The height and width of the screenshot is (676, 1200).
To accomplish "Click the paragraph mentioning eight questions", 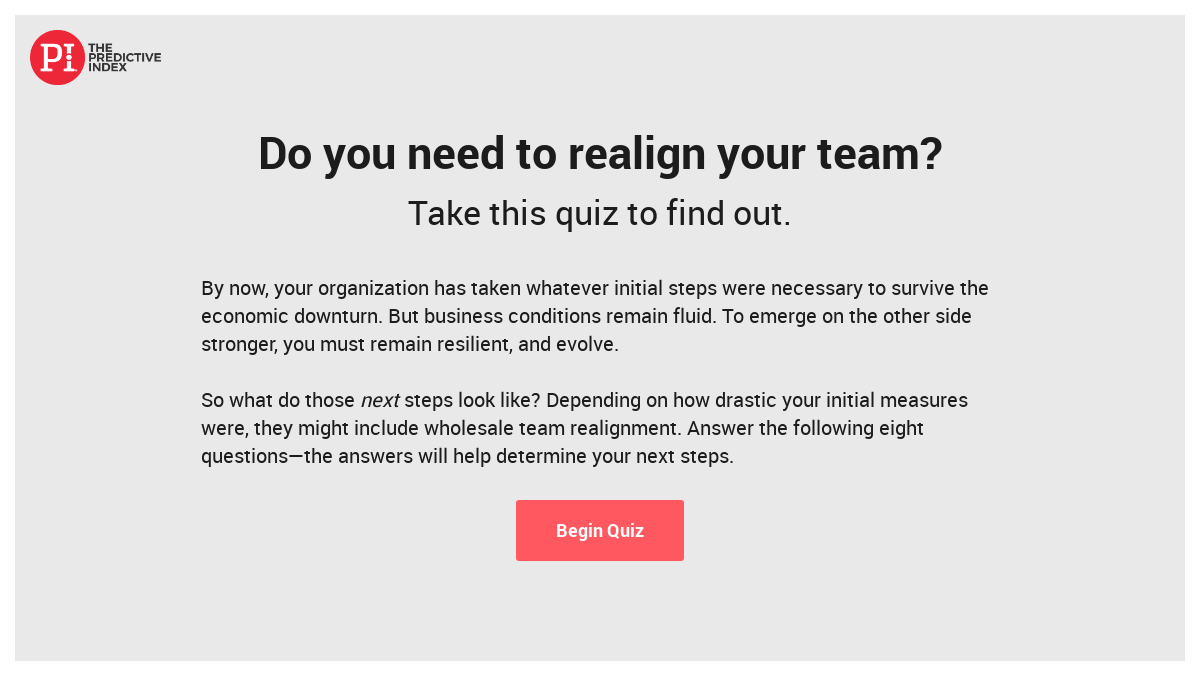I will coord(584,428).
